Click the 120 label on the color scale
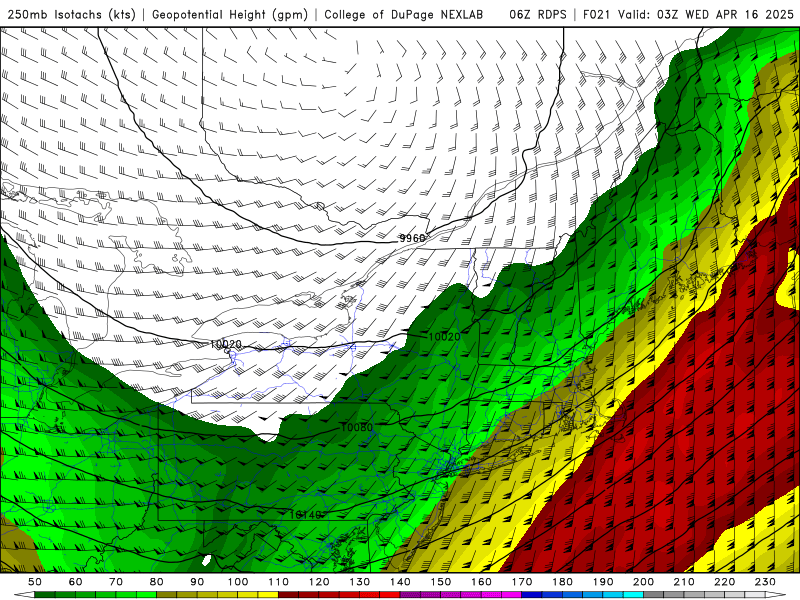This screenshot has height=600, width=800. 319,582
